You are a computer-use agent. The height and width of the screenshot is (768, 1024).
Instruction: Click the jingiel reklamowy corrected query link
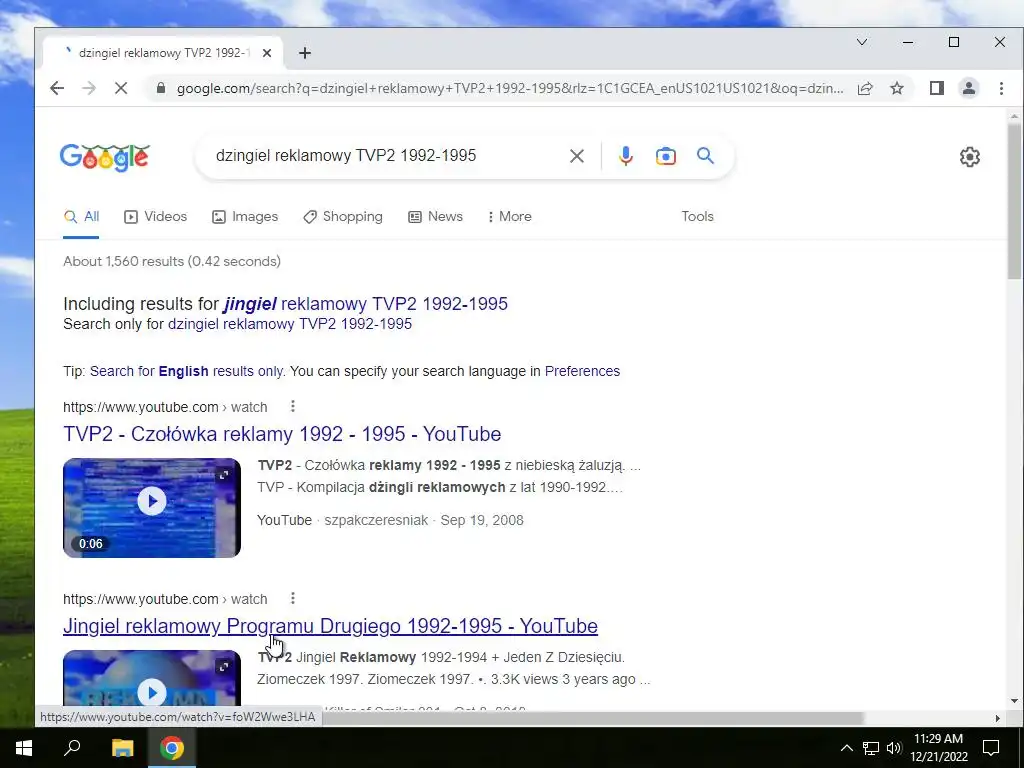366,304
